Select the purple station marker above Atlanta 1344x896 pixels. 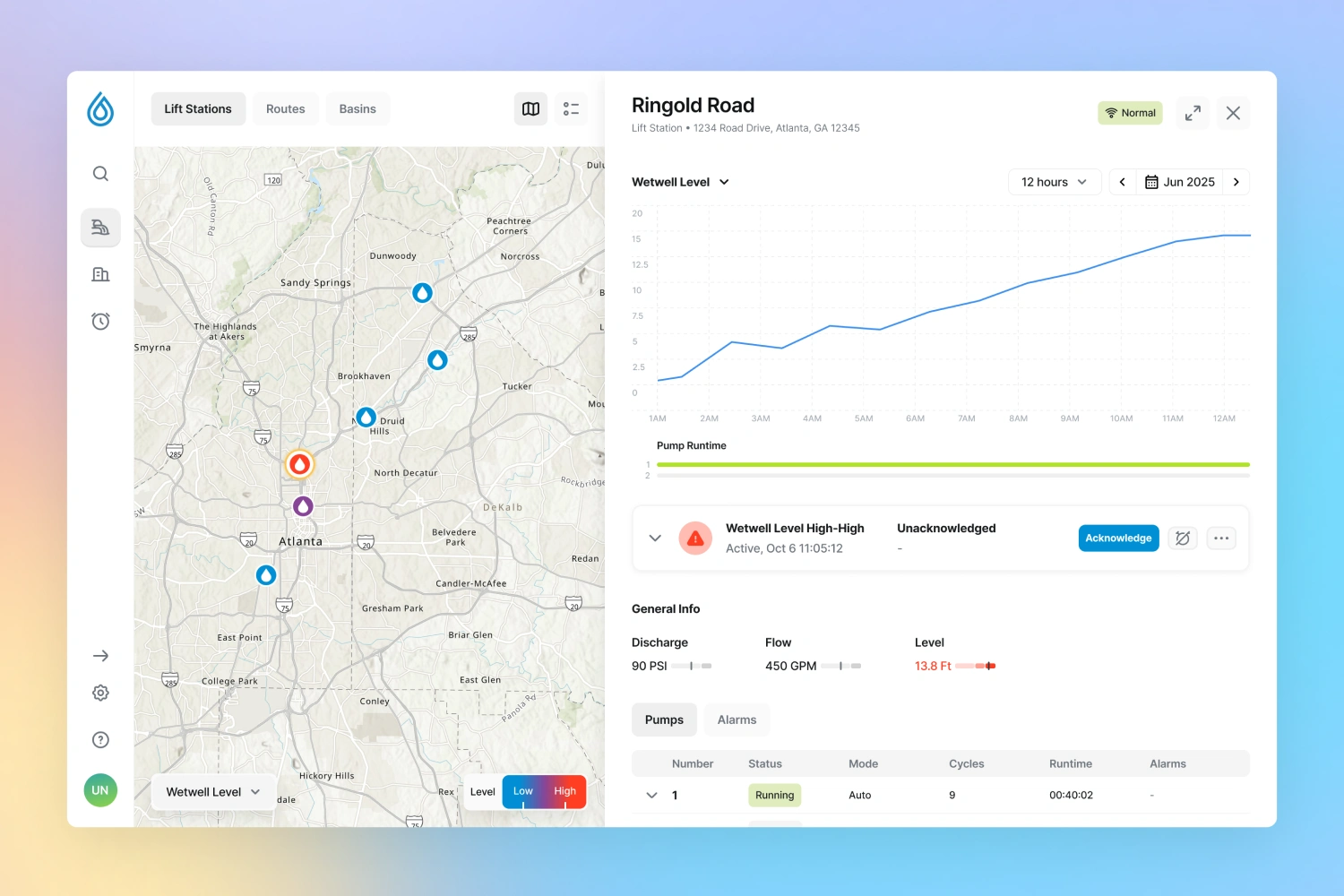(303, 506)
